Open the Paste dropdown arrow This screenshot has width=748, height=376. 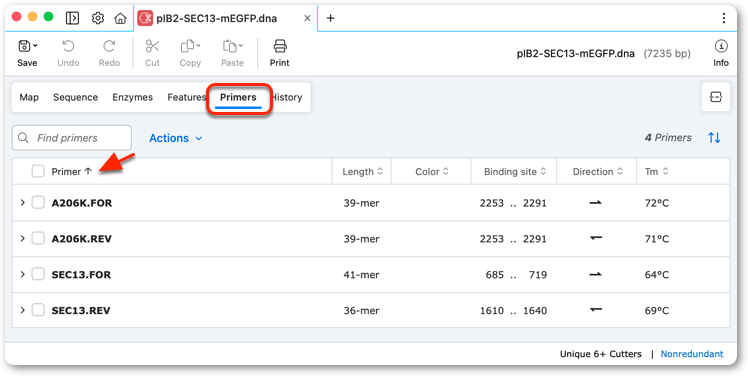click(x=240, y=46)
